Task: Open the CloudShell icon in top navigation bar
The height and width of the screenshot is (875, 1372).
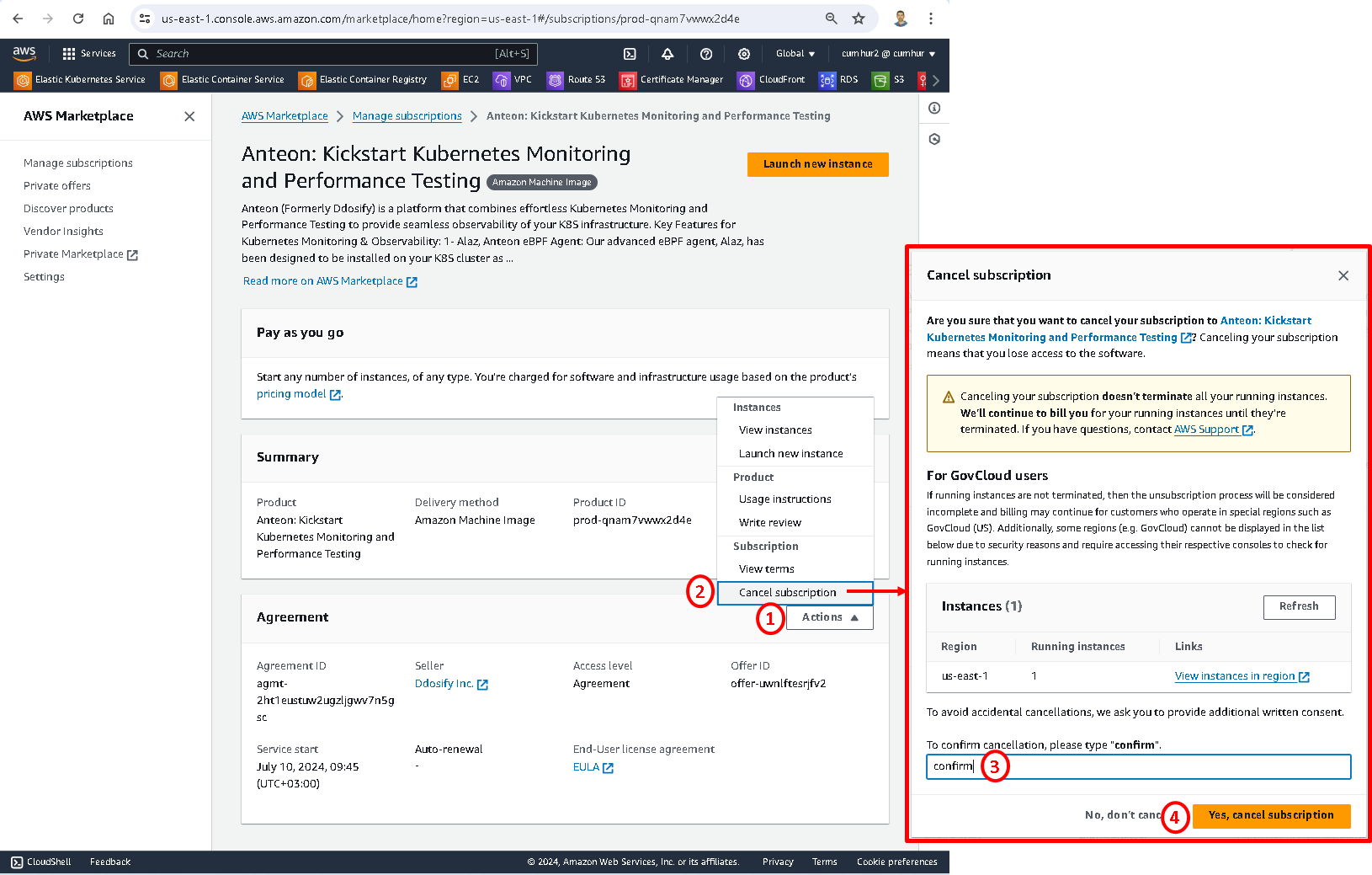Action: pyautogui.click(x=630, y=54)
